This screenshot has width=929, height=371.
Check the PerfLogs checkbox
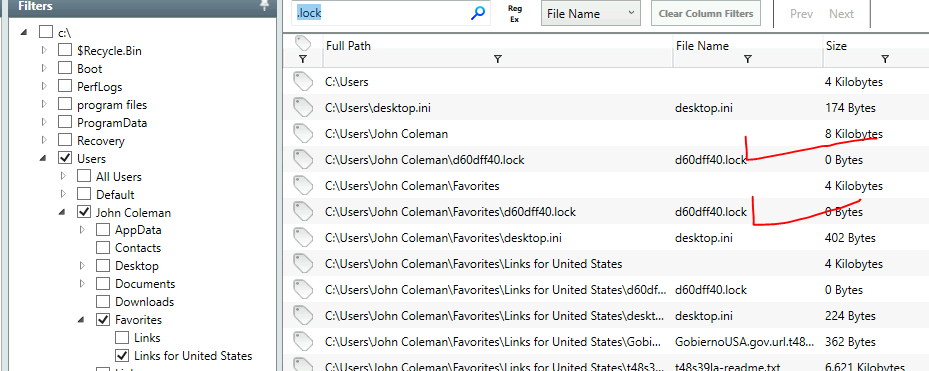tap(65, 87)
